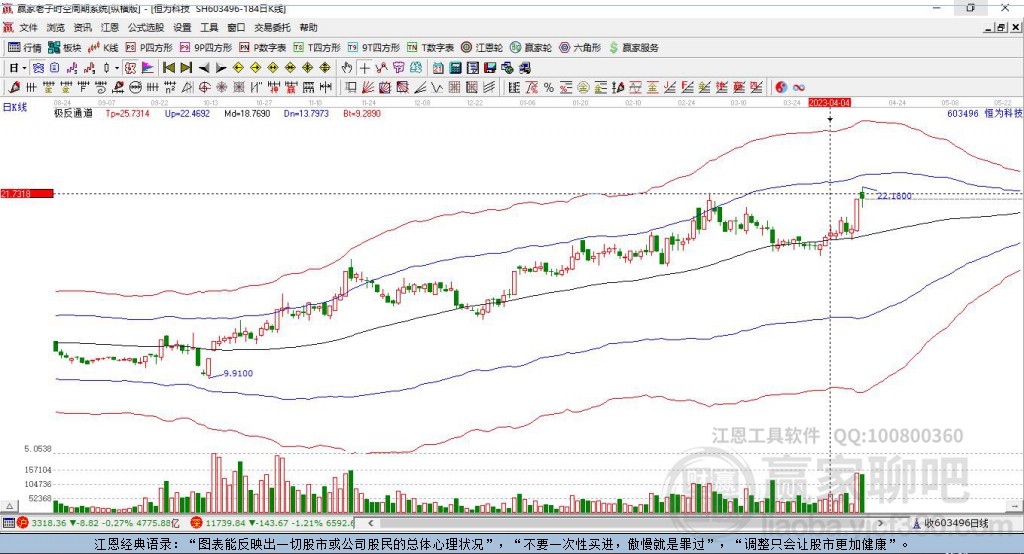
Task: Toggle the blue knot pattern icon
Action: click(x=38, y=68)
